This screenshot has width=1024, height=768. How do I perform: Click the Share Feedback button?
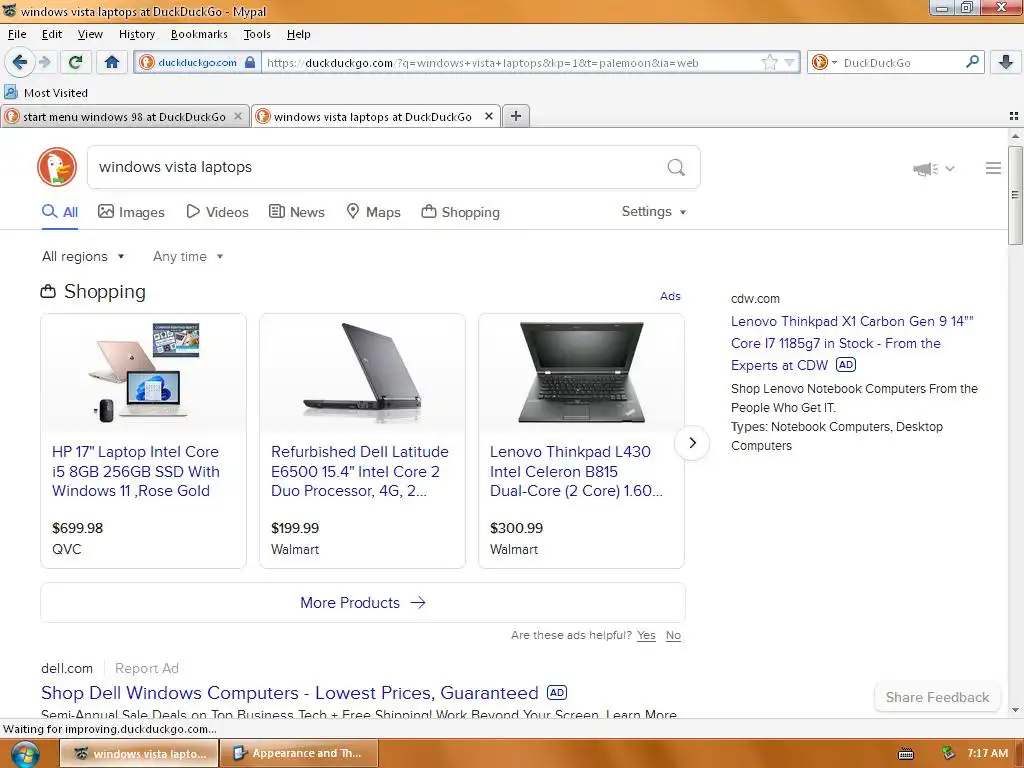[937, 697]
